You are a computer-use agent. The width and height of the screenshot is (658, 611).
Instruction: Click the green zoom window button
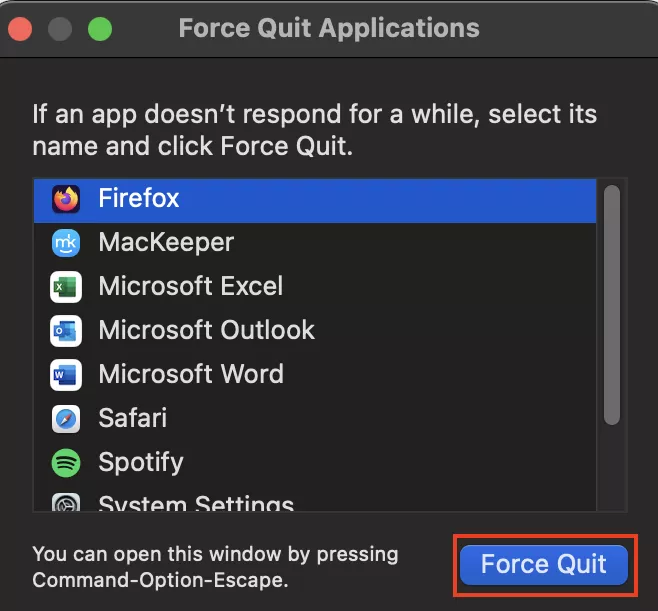100,28
